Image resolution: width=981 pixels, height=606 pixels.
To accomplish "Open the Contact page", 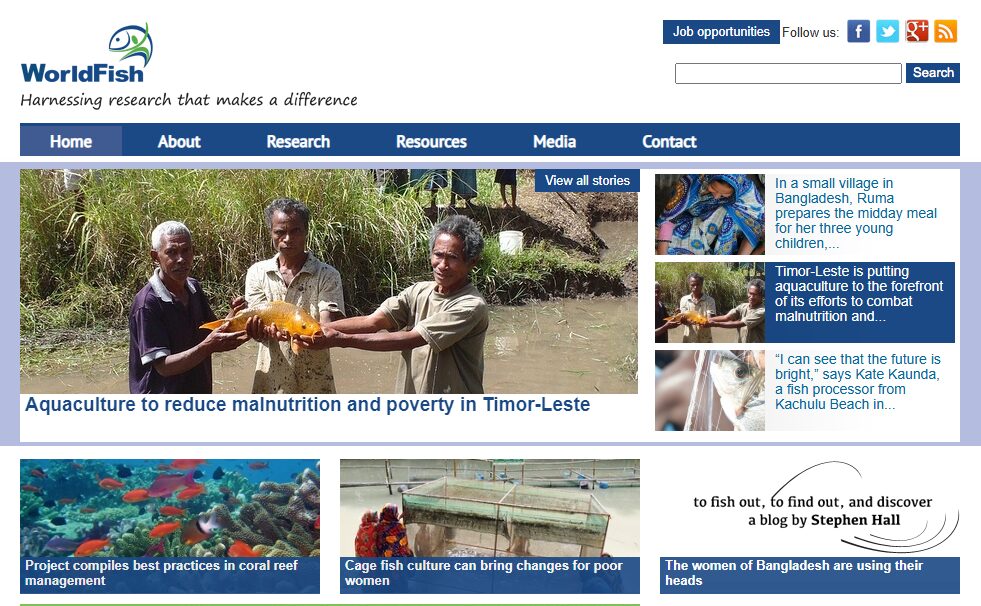I will (669, 141).
